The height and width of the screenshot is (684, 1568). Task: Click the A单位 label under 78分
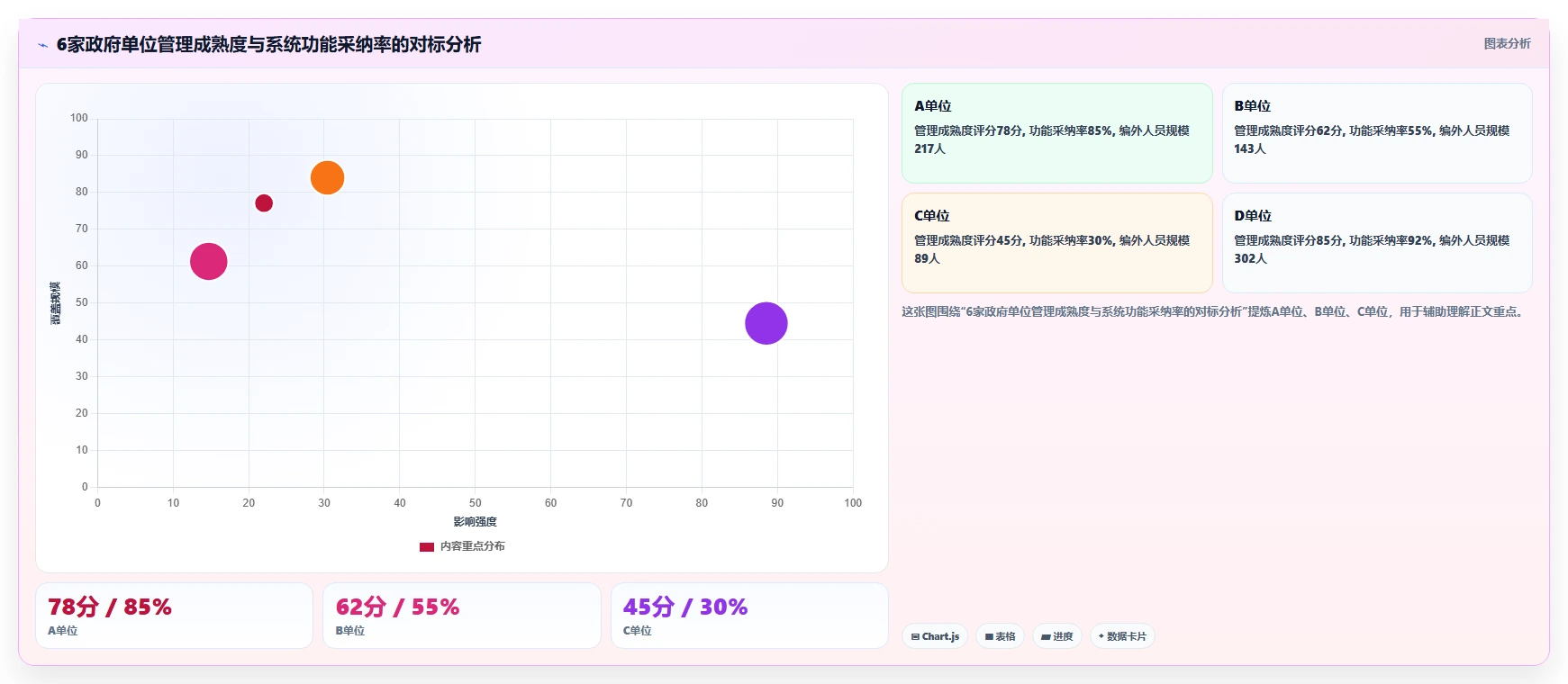click(62, 631)
